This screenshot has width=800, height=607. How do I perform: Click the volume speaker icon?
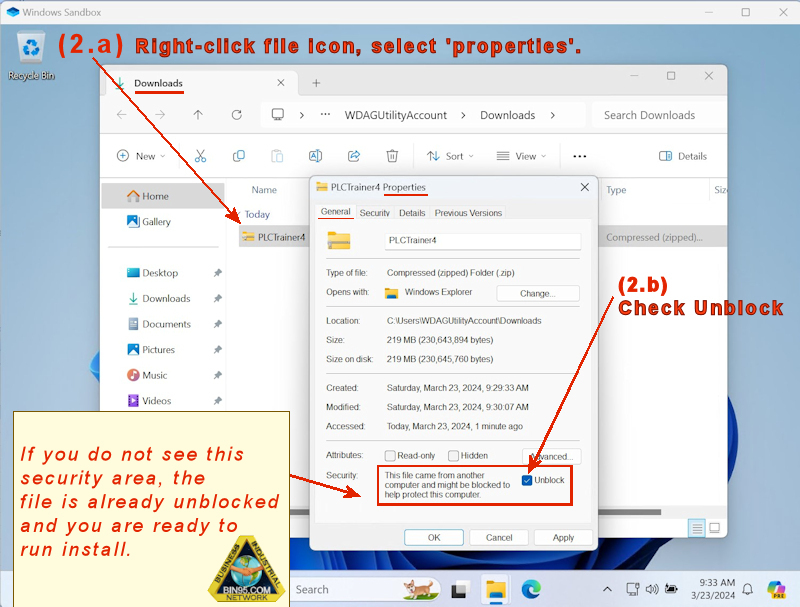652,590
